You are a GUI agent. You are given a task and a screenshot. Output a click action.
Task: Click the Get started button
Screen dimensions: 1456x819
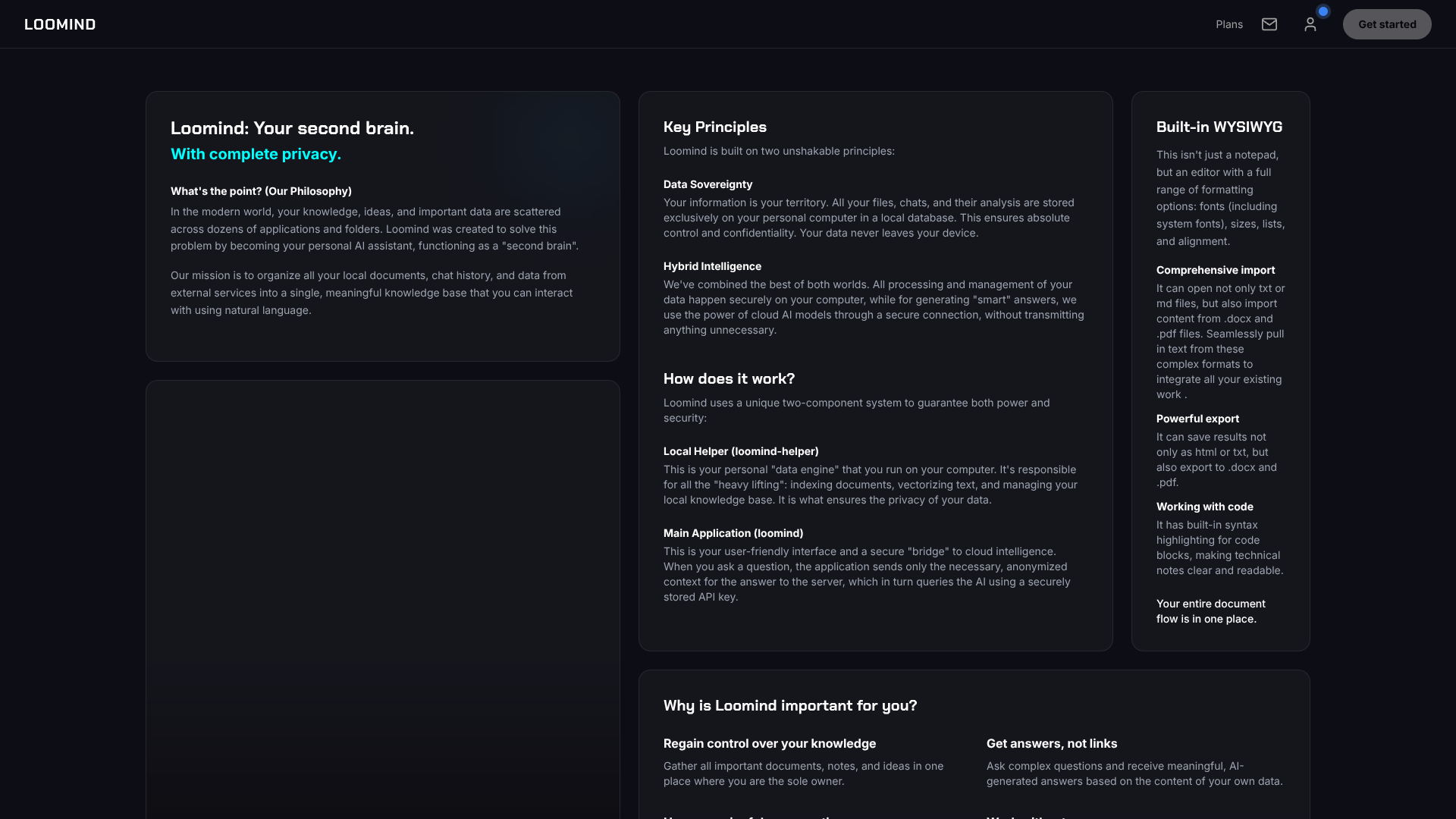(x=1386, y=24)
